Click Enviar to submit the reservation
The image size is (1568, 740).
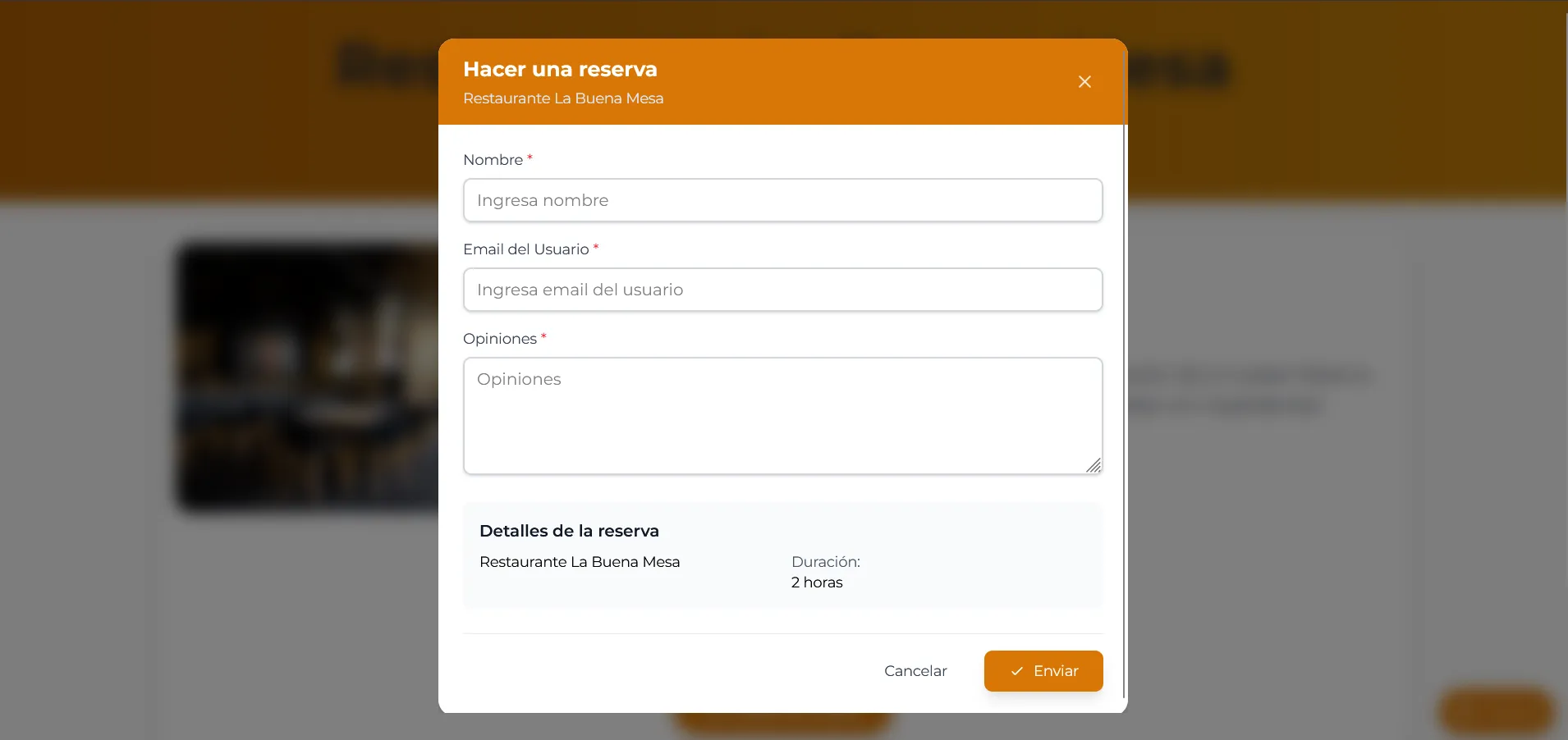(x=1043, y=670)
